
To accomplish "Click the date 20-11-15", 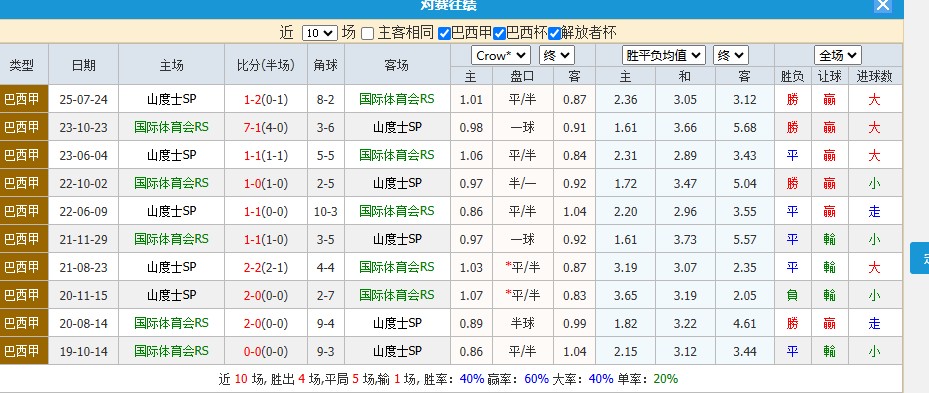I will 84,295.
